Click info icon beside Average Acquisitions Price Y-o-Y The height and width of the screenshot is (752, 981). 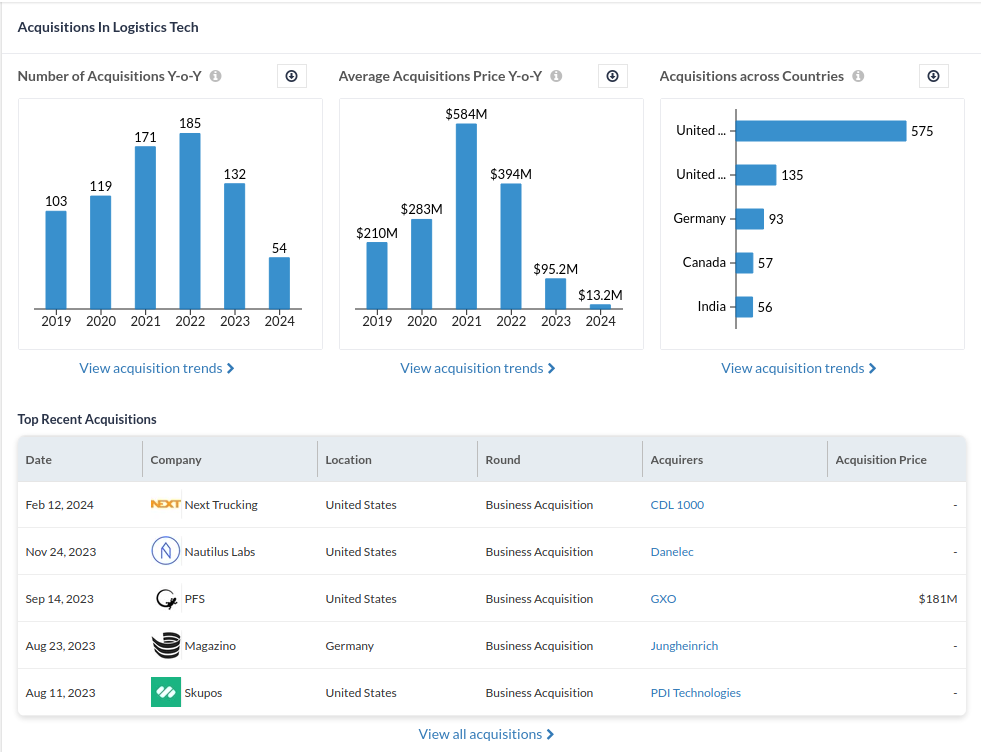556,76
